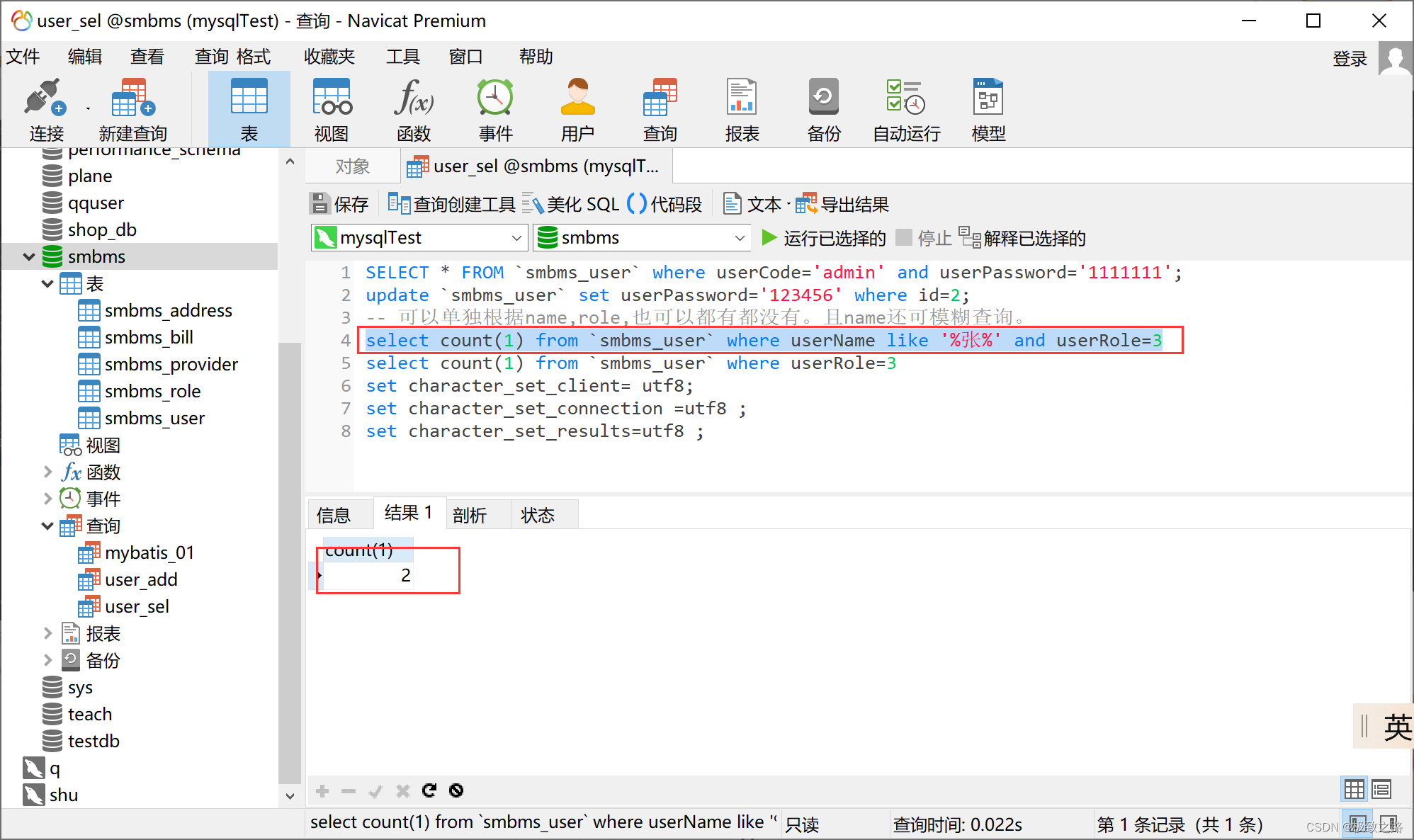The height and width of the screenshot is (840, 1414).
Task: Expand the Backups node
Action: pos(47,660)
